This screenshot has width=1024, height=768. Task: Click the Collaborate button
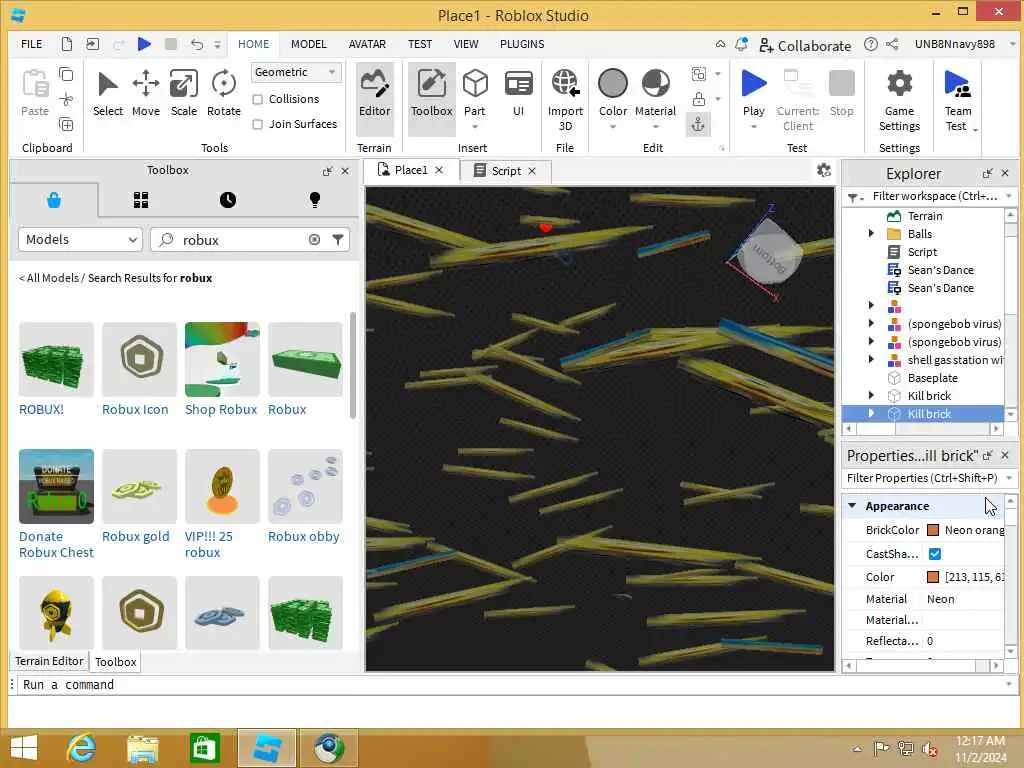click(805, 45)
